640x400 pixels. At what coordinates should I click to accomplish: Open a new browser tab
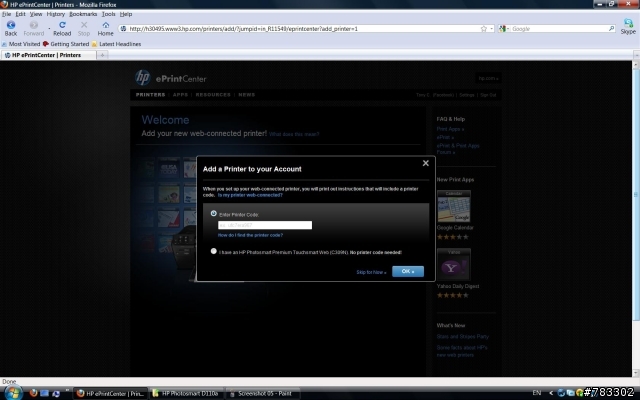coord(102,55)
